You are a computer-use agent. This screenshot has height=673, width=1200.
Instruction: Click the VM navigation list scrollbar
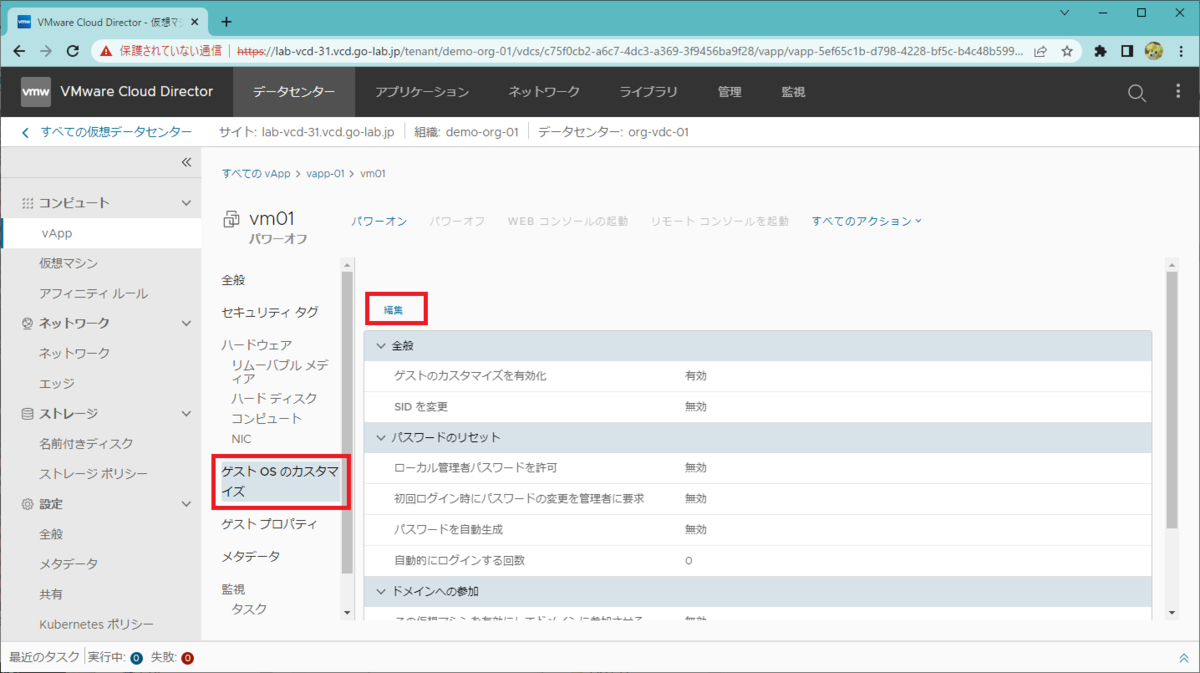click(347, 422)
